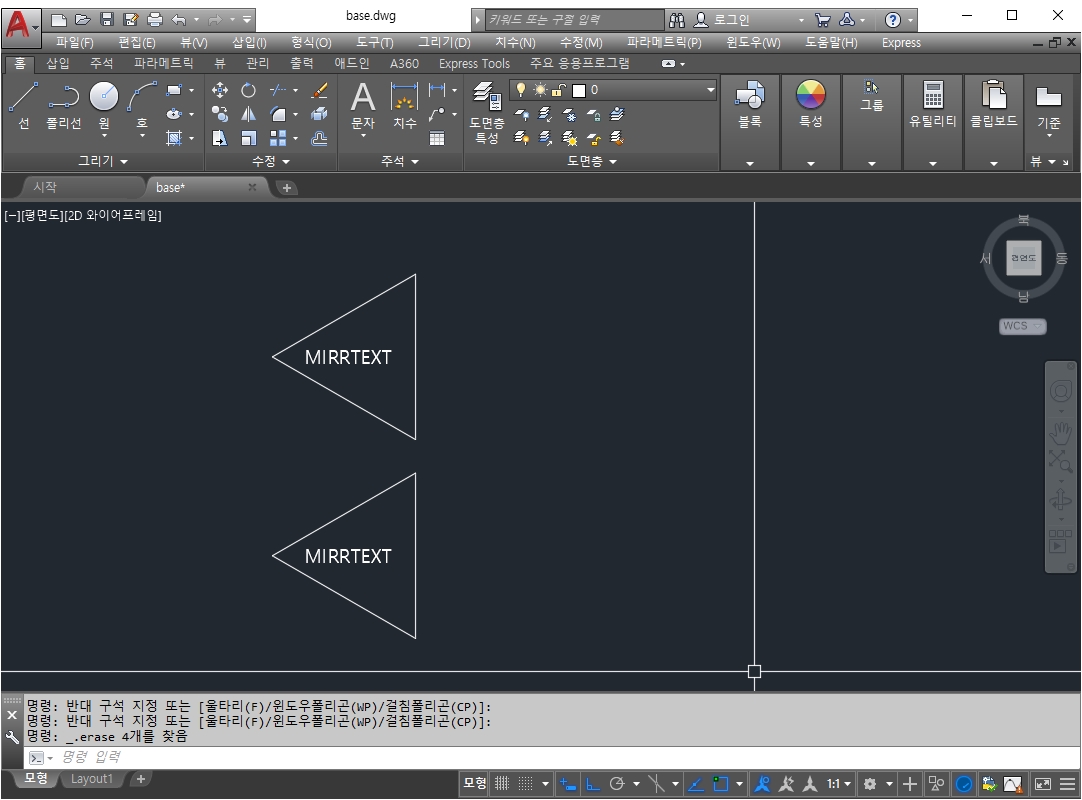Choose the Move tool in modify panel
The width and height of the screenshot is (1082, 800).
click(x=220, y=90)
